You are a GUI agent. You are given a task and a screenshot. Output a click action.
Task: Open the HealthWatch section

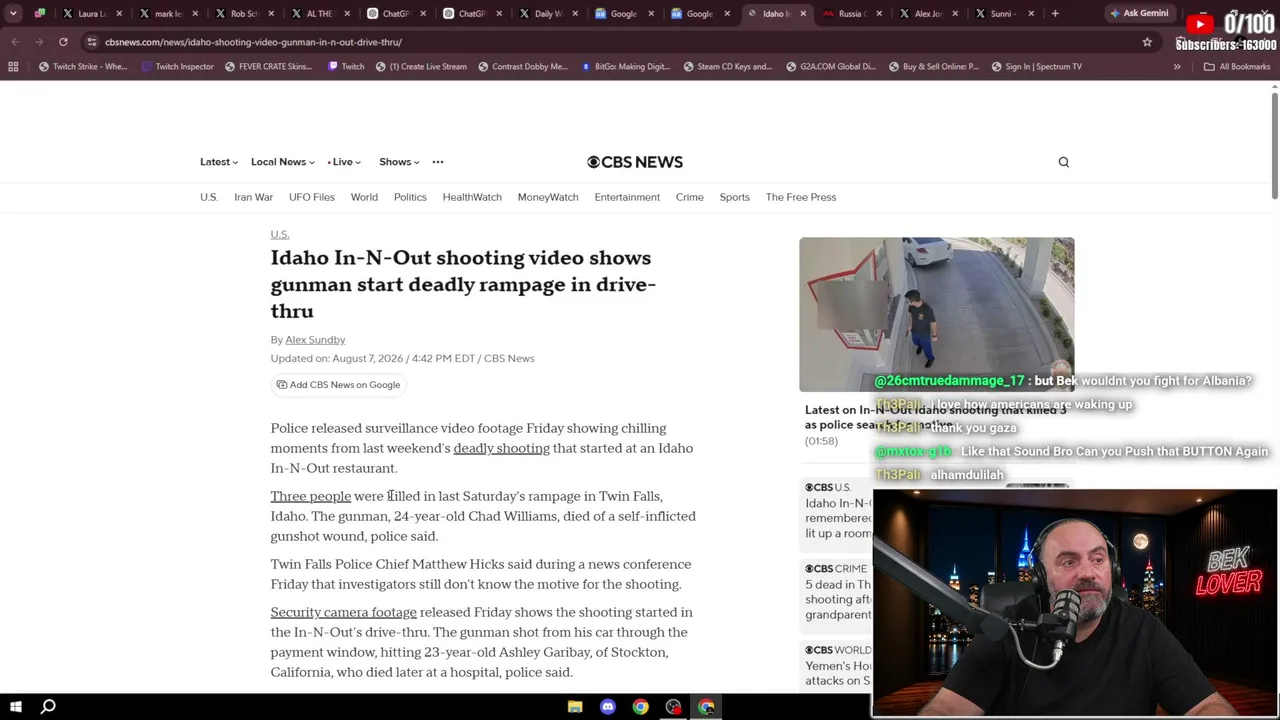(x=472, y=197)
